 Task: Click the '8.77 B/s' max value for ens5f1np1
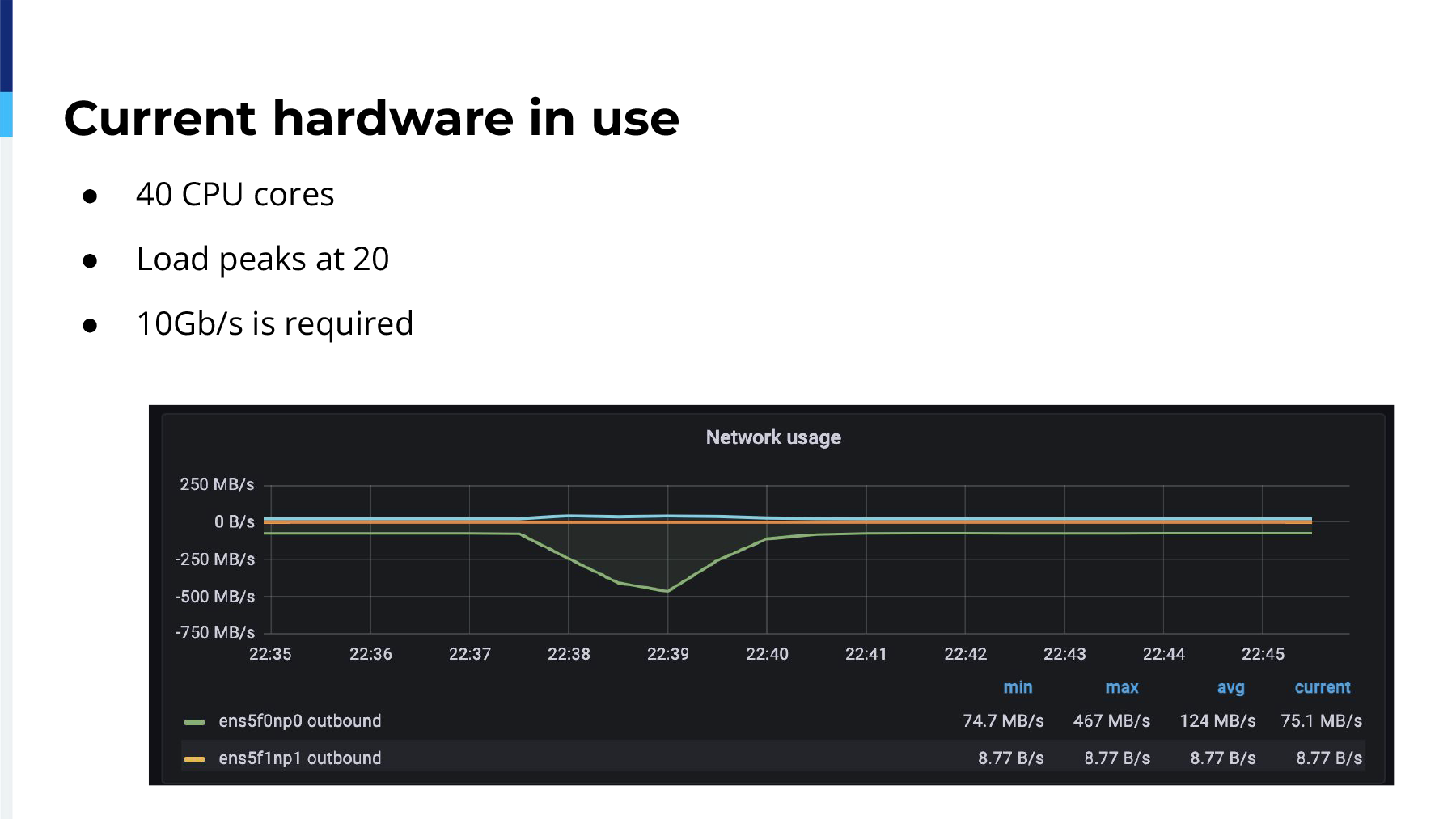[x=1117, y=758]
